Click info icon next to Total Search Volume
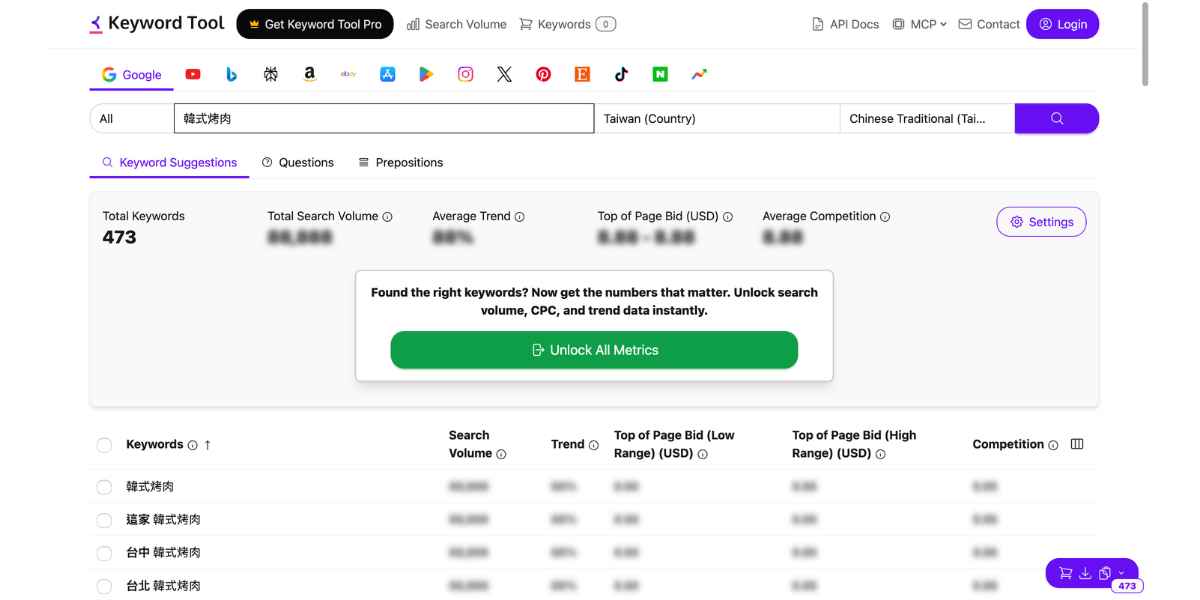The height and width of the screenshot is (600, 1200). [387, 217]
